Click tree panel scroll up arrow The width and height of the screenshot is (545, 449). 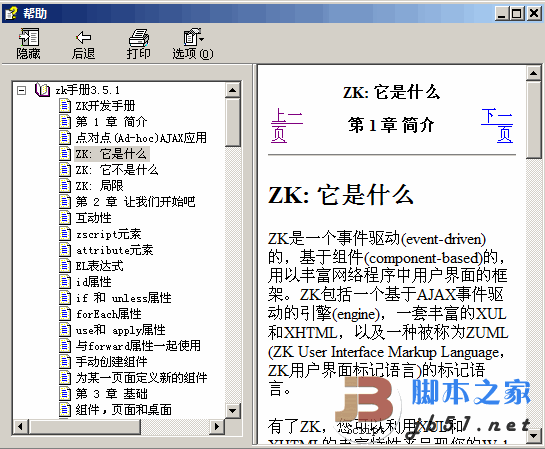click(x=233, y=90)
